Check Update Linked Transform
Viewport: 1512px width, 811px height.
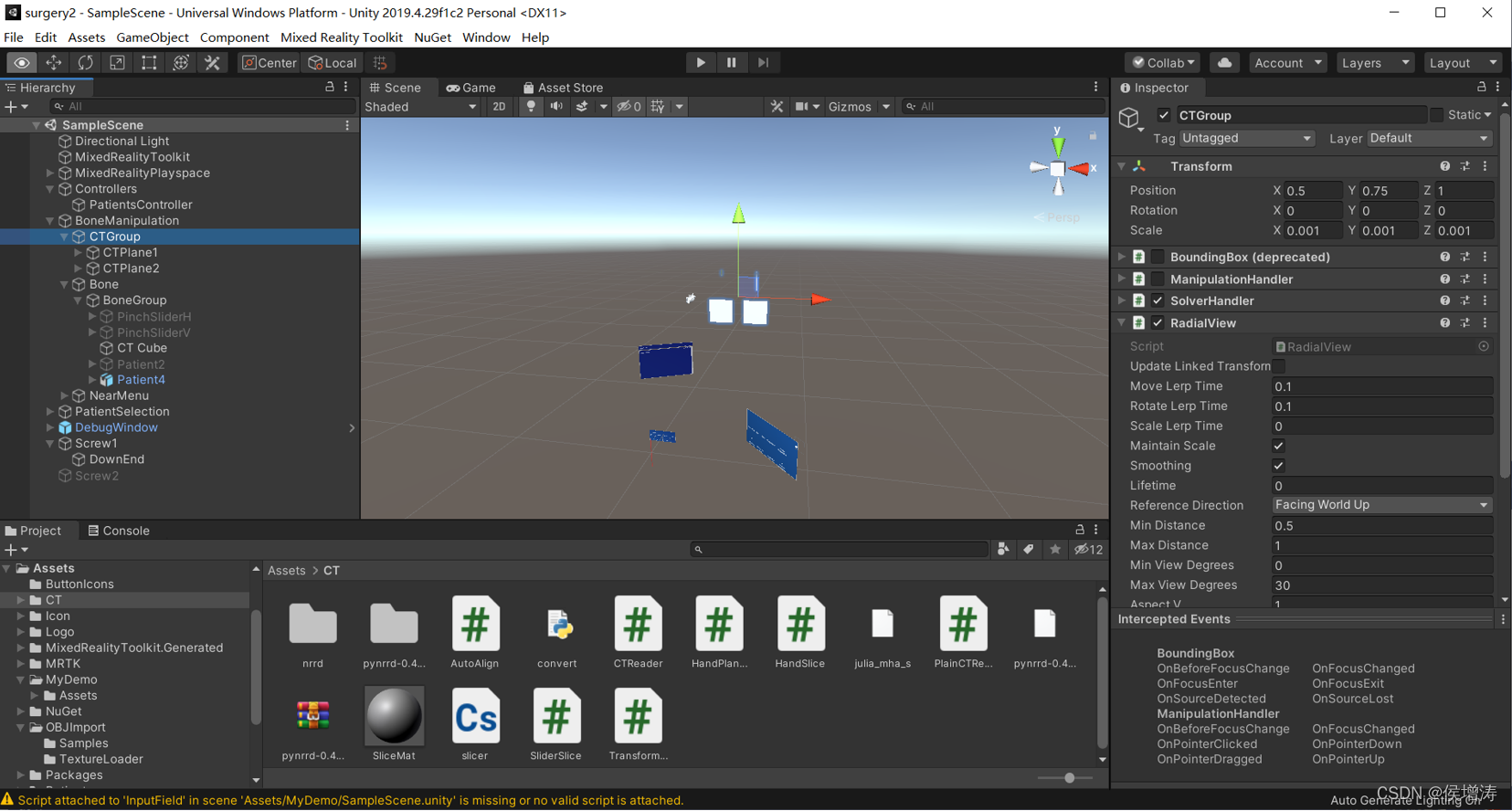click(1279, 366)
